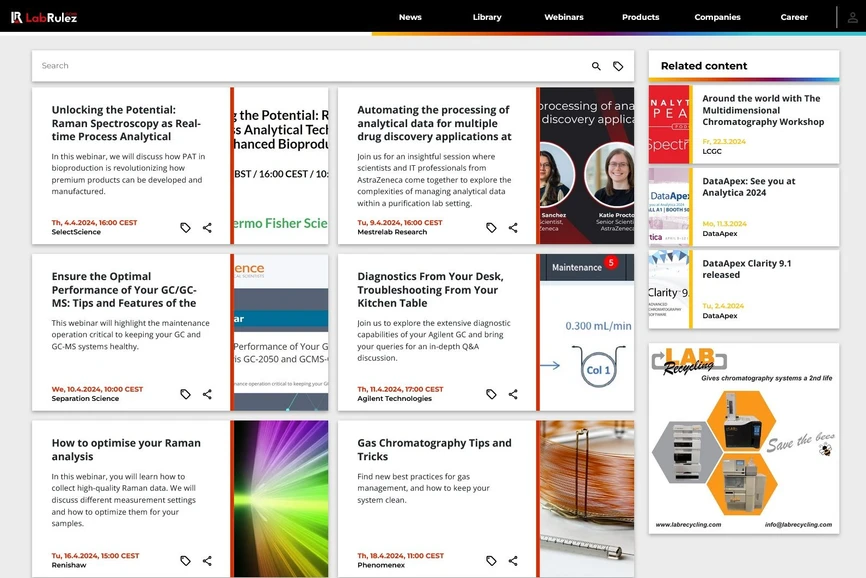Open the Library menu
This screenshot has width=866, height=578.
point(487,17)
